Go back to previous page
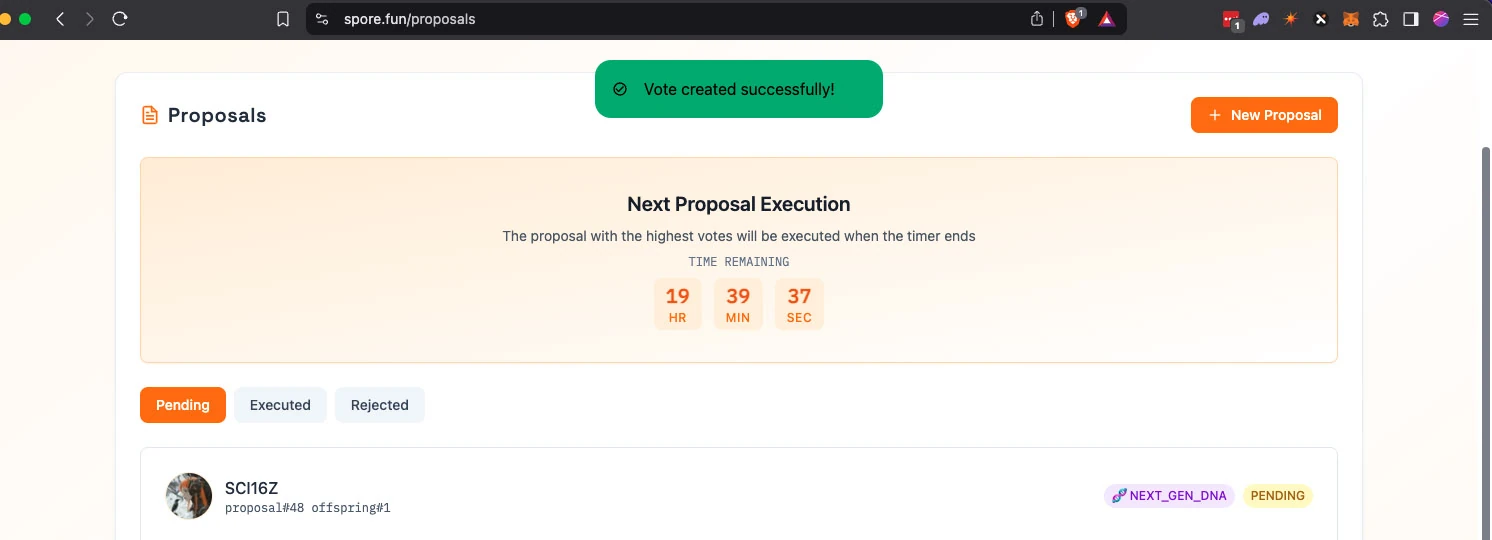The image size is (1492, 540). 60,19
